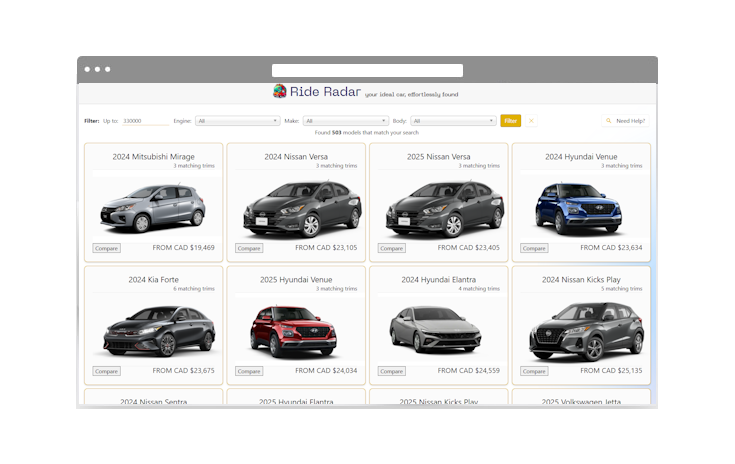Screen dimensions: 735x464
Task: Compare the 2024 Mitsubishi Mirage
Action: pyautogui.click(x=106, y=248)
